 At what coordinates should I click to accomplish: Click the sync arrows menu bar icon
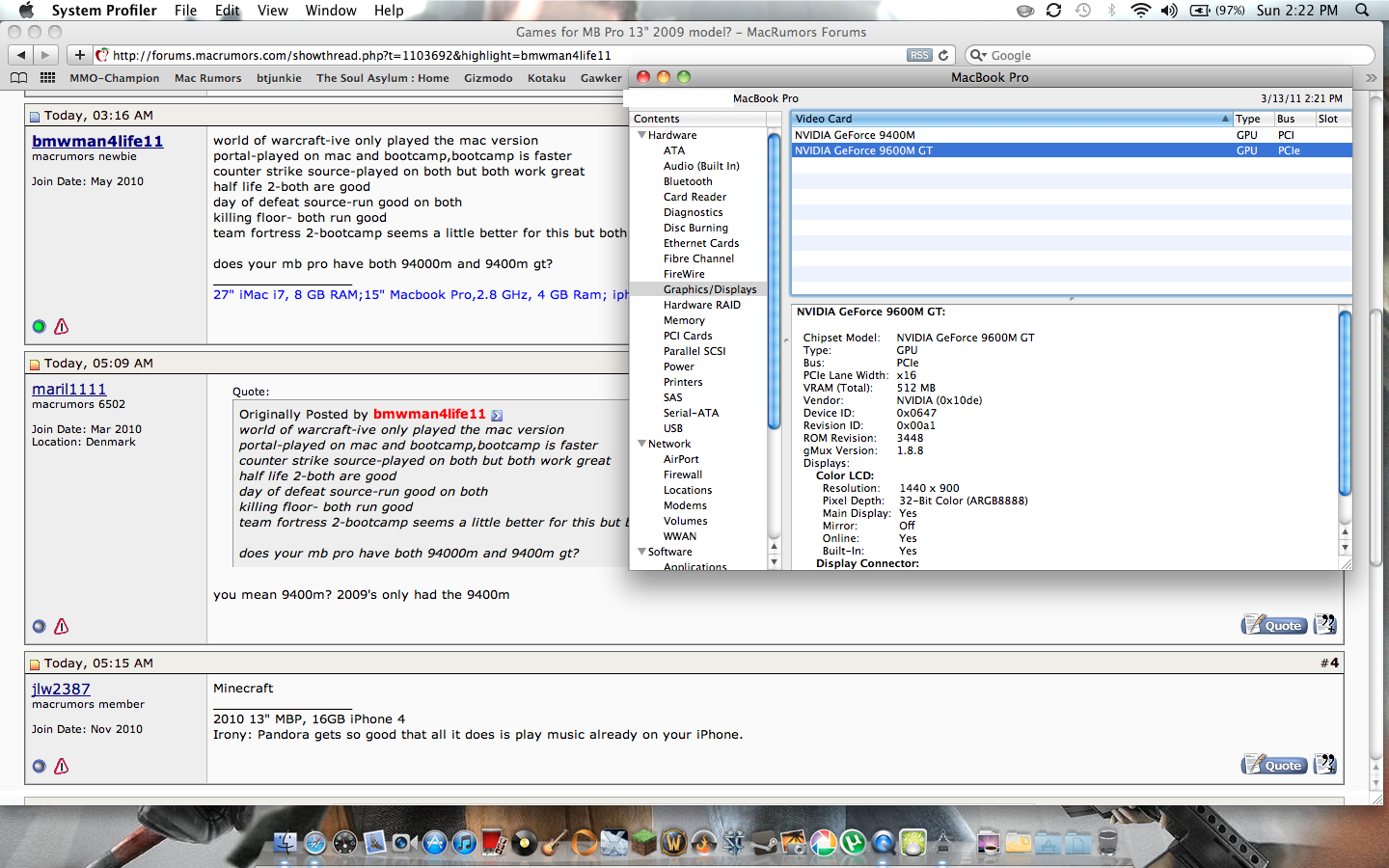click(1053, 10)
